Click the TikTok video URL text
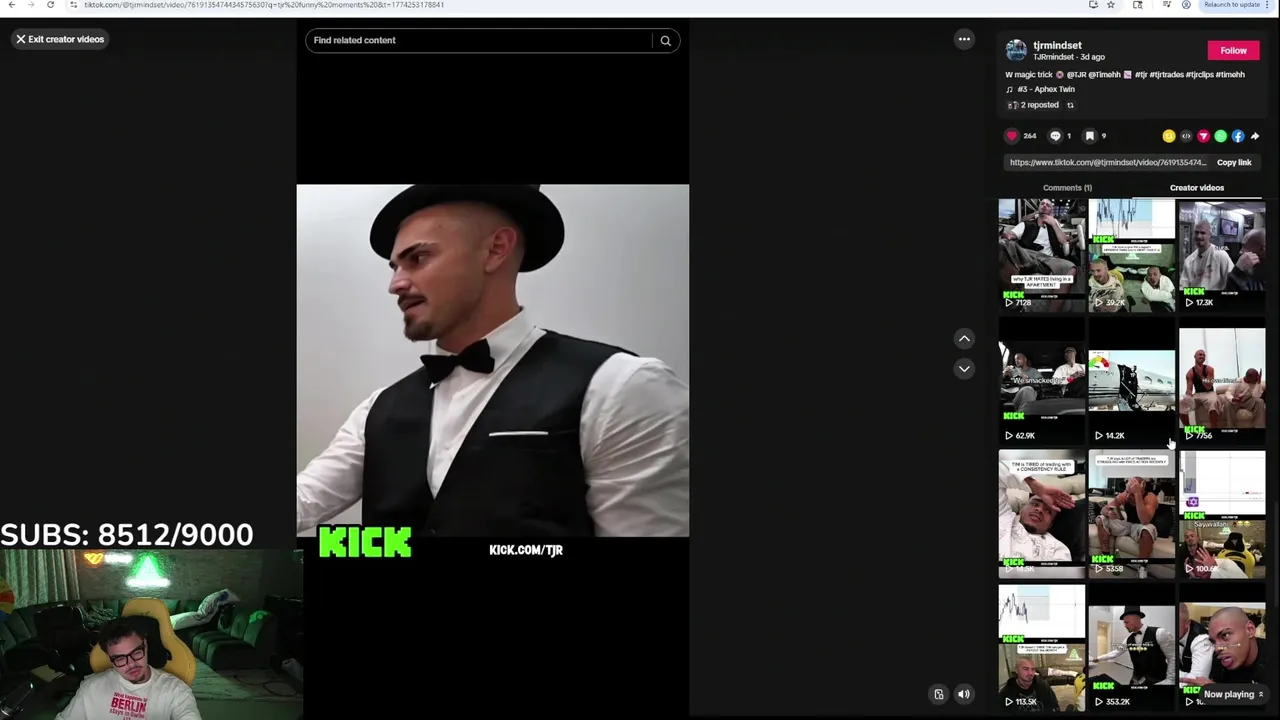This screenshot has height=720, width=1280. (x=1107, y=162)
